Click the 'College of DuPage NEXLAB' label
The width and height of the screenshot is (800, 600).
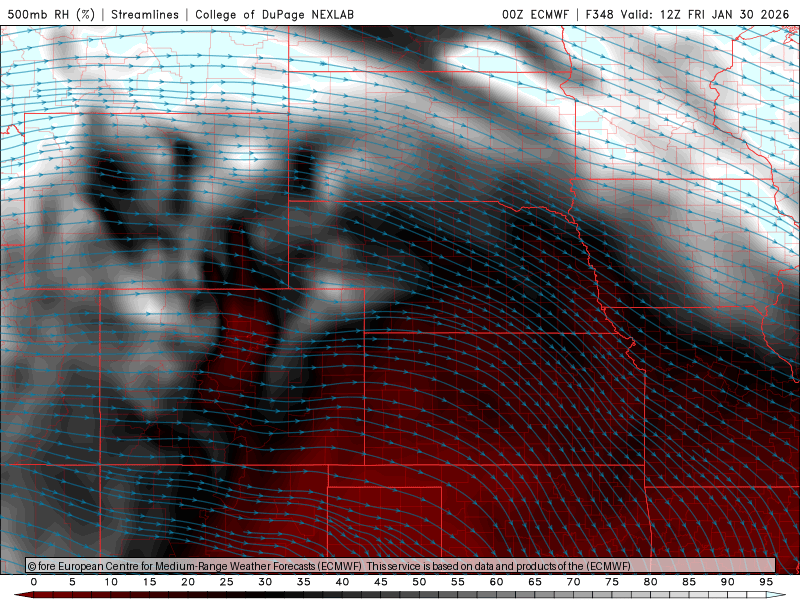coord(274,14)
